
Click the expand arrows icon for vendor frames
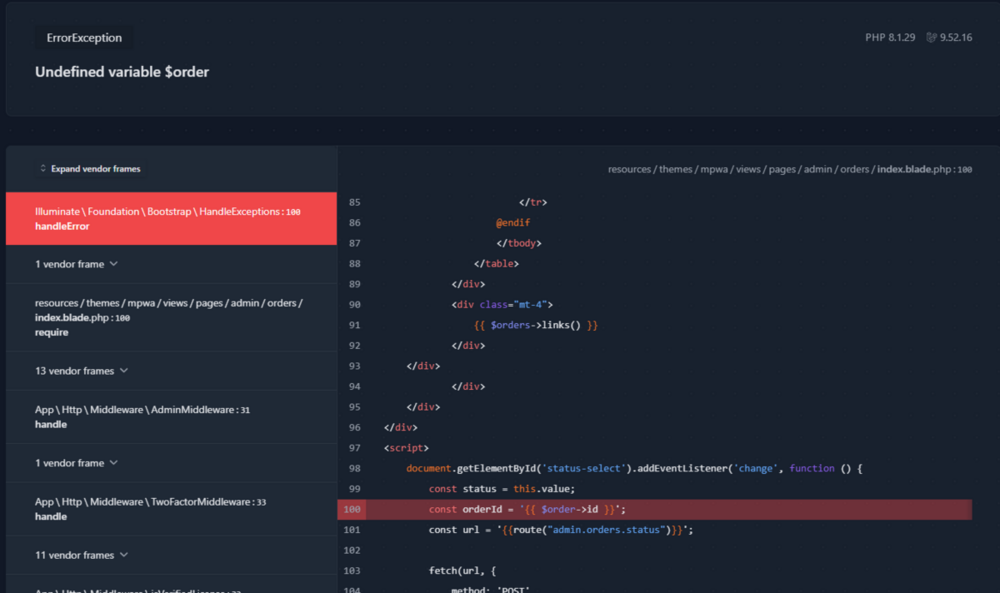point(43,169)
